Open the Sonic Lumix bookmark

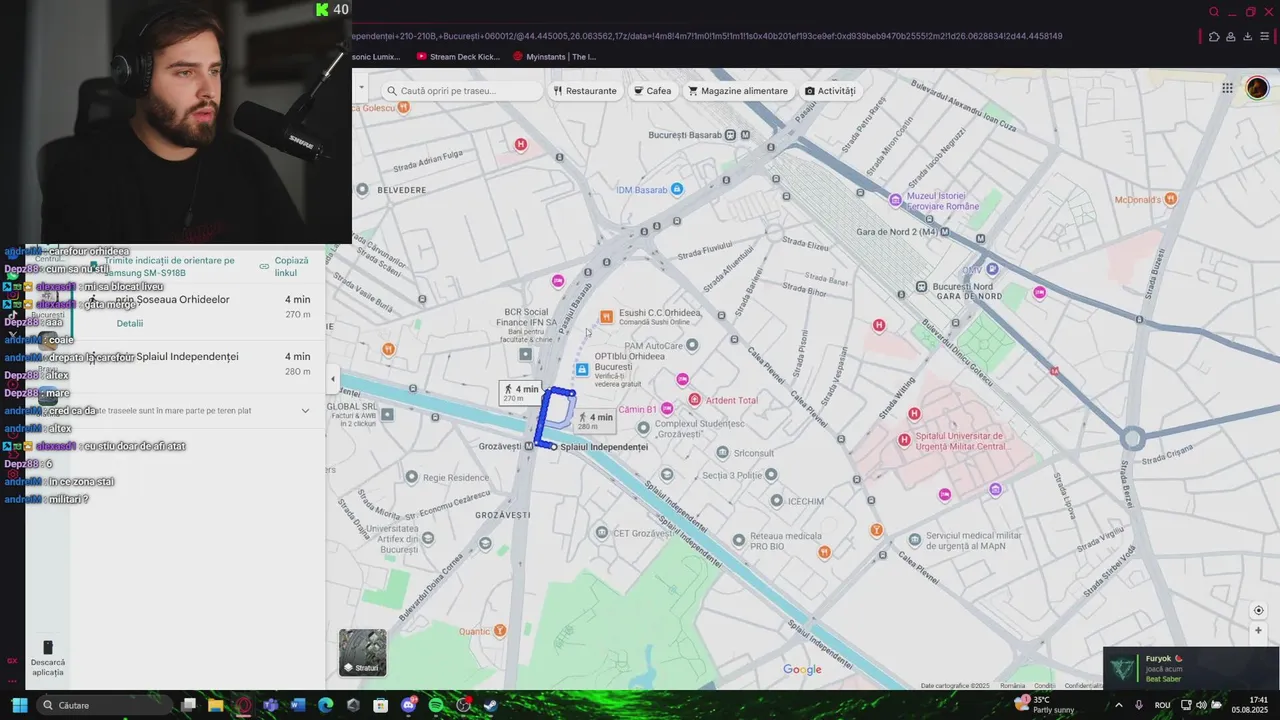tap(375, 57)
